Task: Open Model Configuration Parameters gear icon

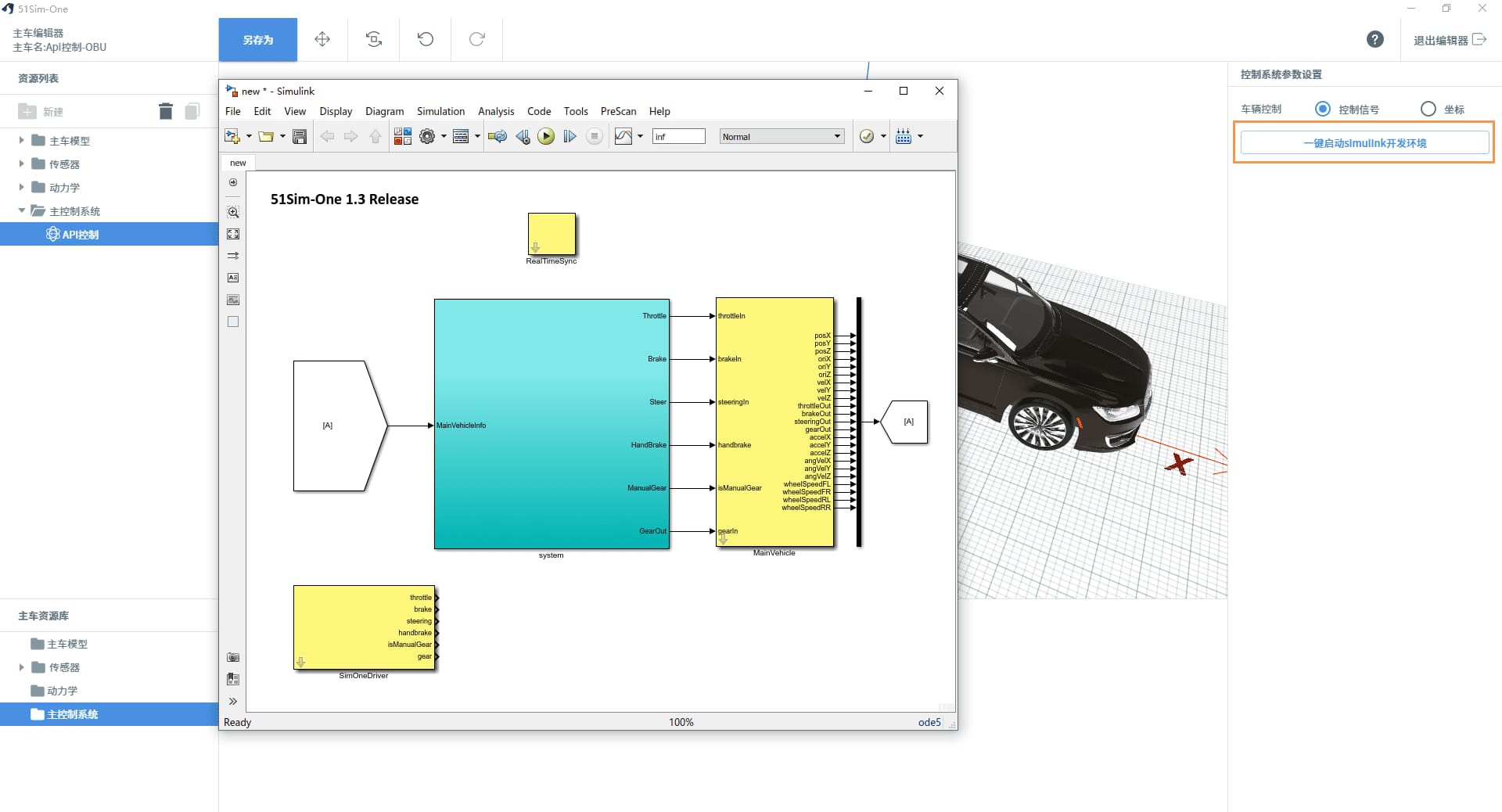Action: (427, 136)
